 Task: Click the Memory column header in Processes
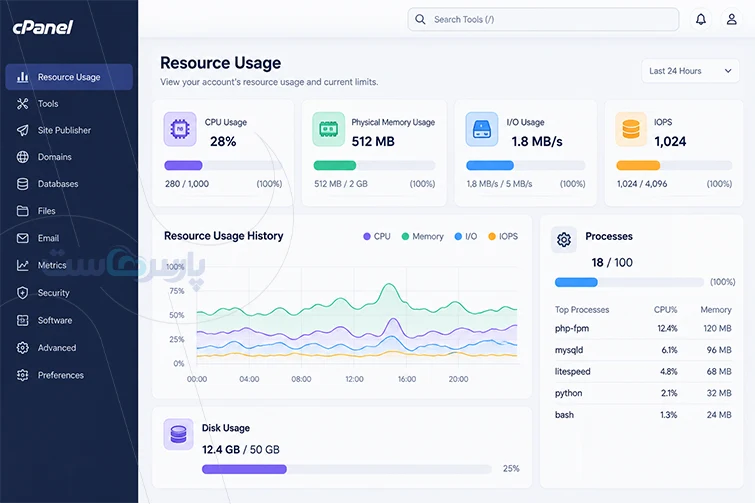click(x=716, y=310)
